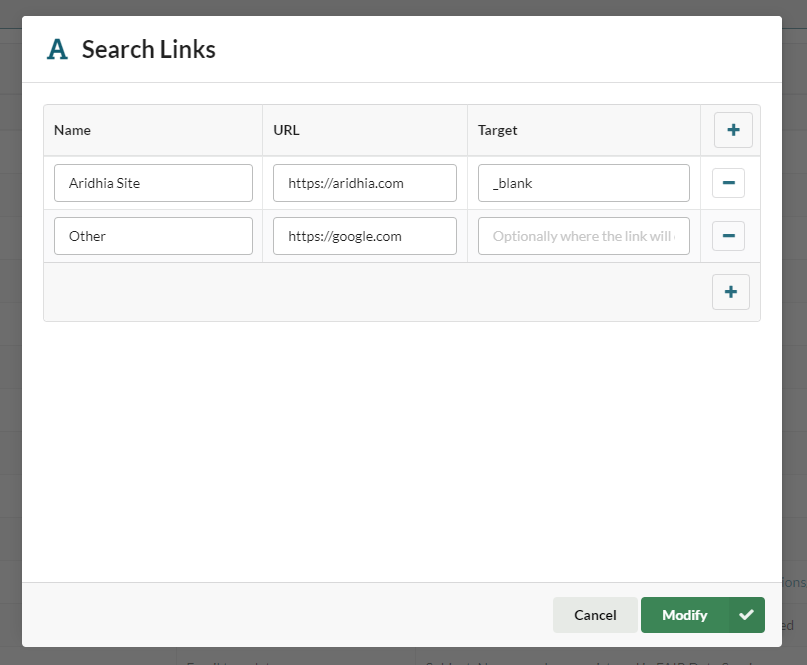The height and width of the screenshot is (665, 807).
Task: Click the green Modify button label
Action: click(685, 615)
